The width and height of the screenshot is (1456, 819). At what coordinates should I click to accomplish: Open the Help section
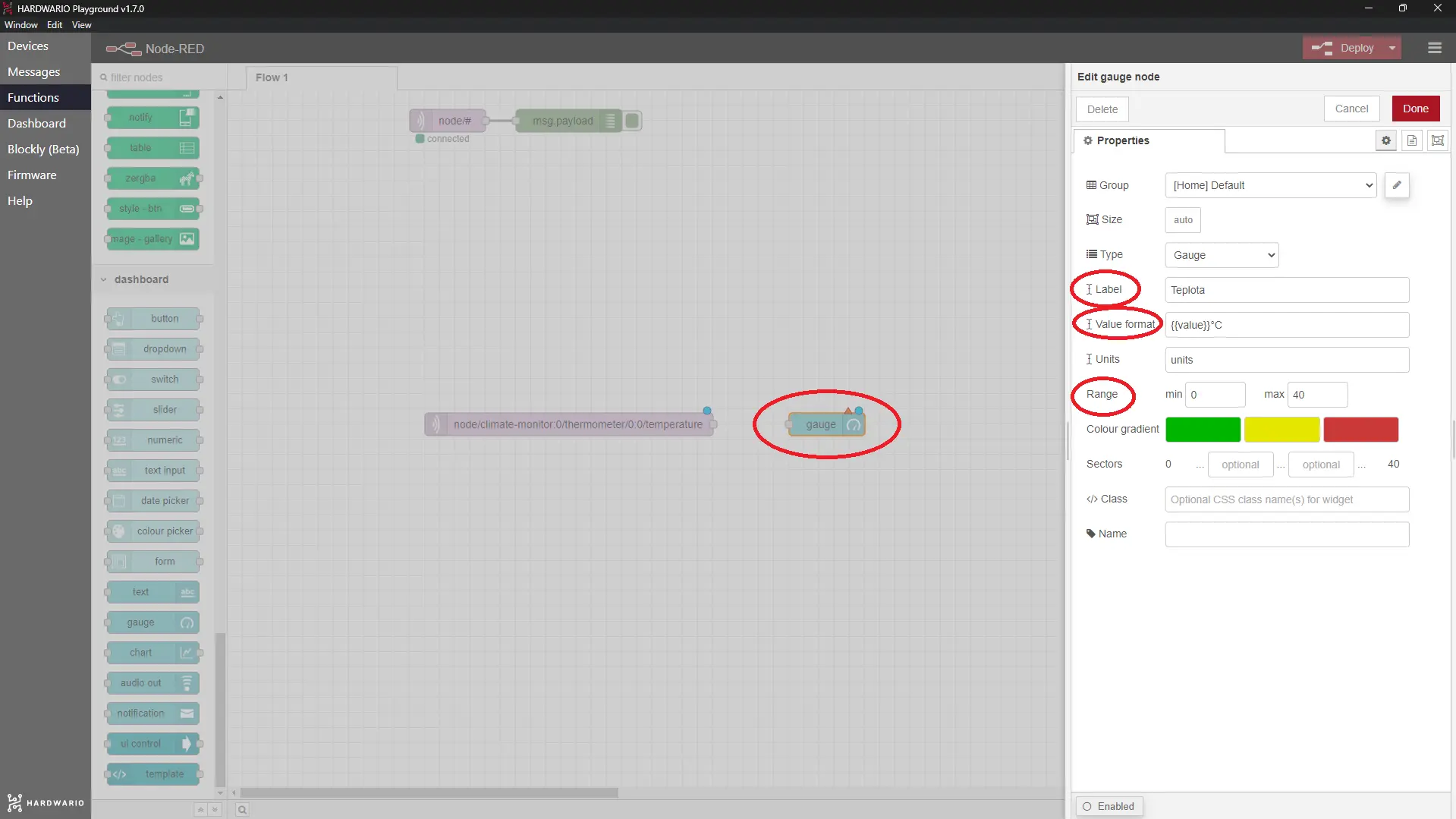click(46, 201)
